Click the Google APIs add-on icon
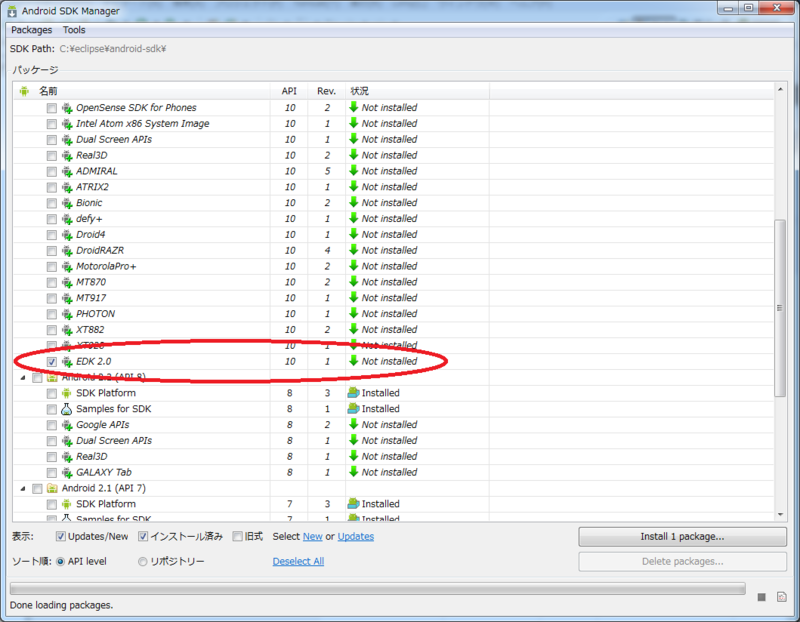Viewport: 800px width, 622px height. point(67,425)
